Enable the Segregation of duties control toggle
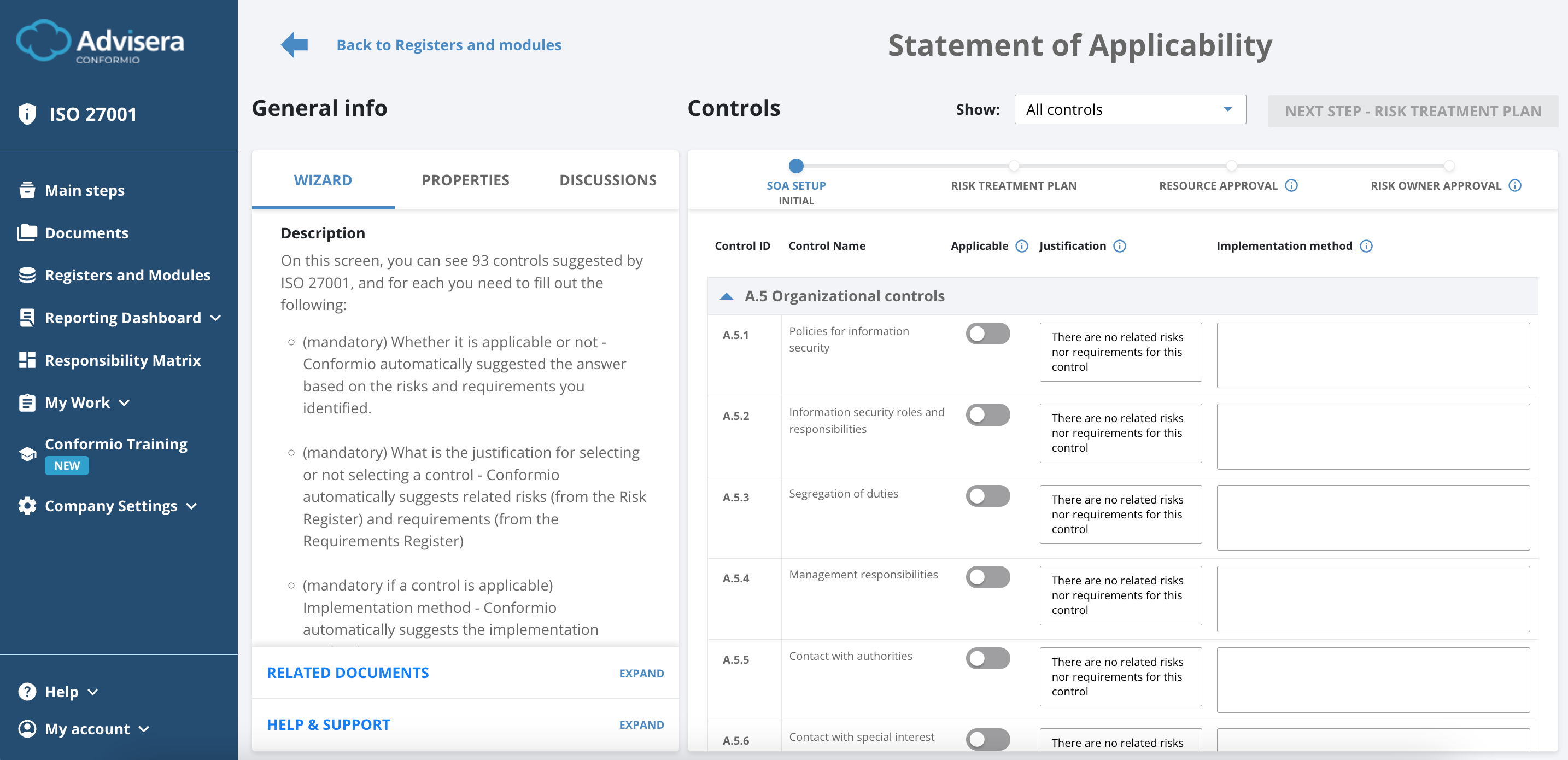This screenshot has width=1568, height=760. click(988, 496)
